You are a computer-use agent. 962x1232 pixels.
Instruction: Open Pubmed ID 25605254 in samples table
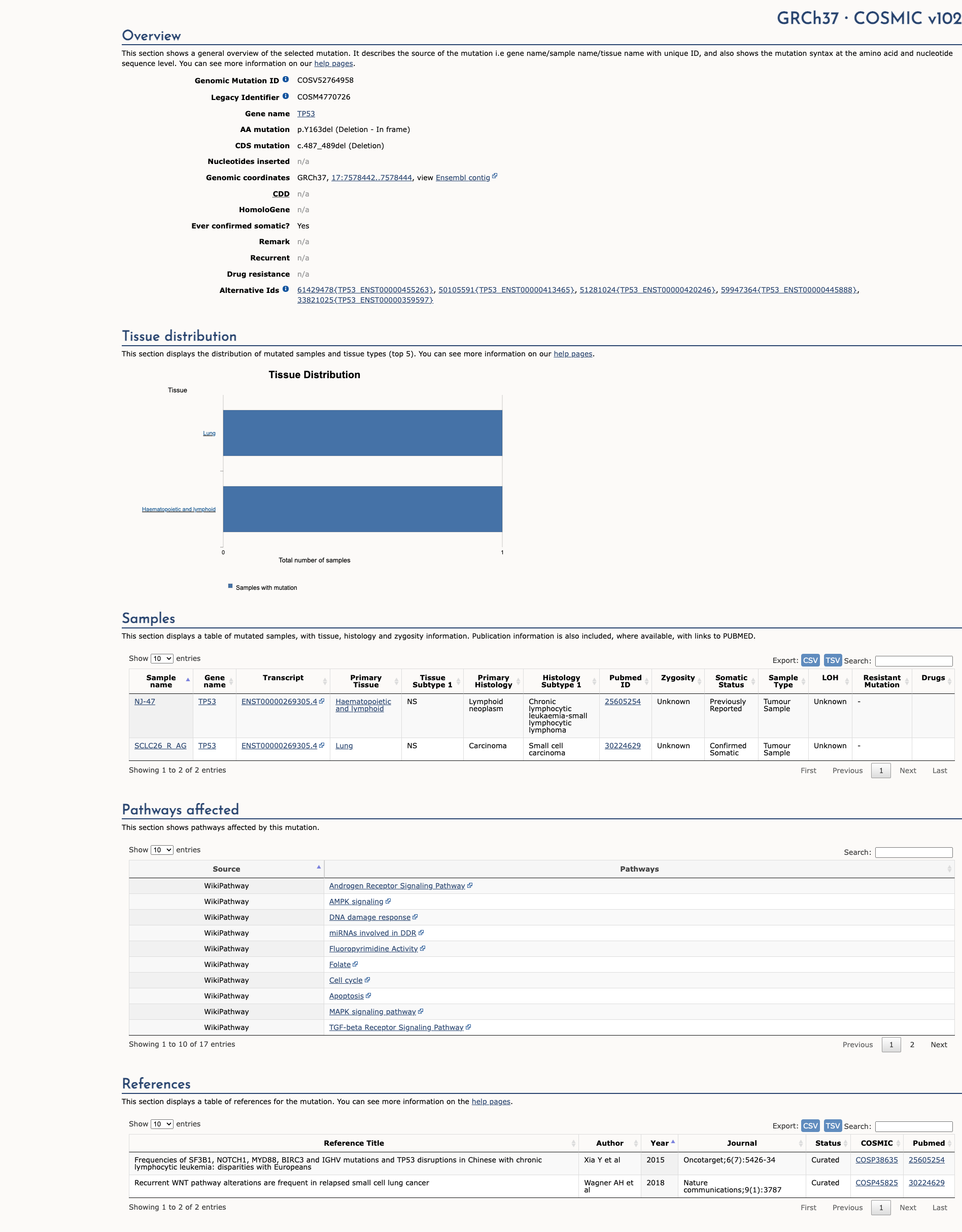(623, 701)
